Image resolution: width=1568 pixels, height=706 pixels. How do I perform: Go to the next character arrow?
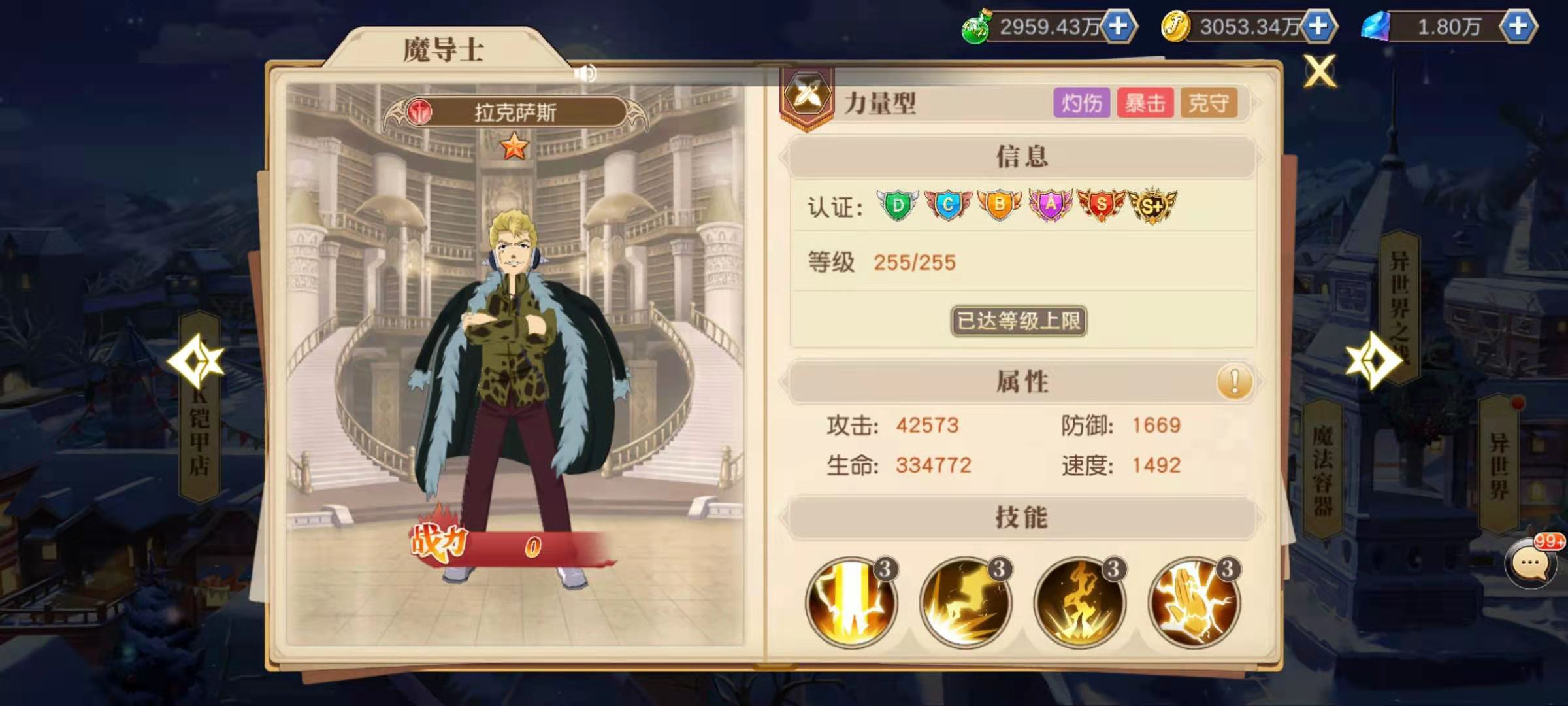tap(1374, 361)
